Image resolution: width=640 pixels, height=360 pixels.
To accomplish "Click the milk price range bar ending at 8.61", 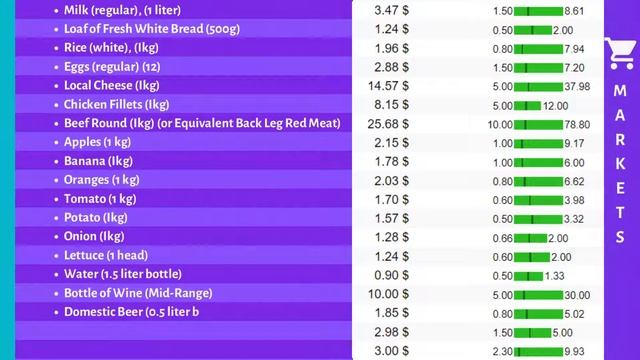I will click(x=538, y=11).
